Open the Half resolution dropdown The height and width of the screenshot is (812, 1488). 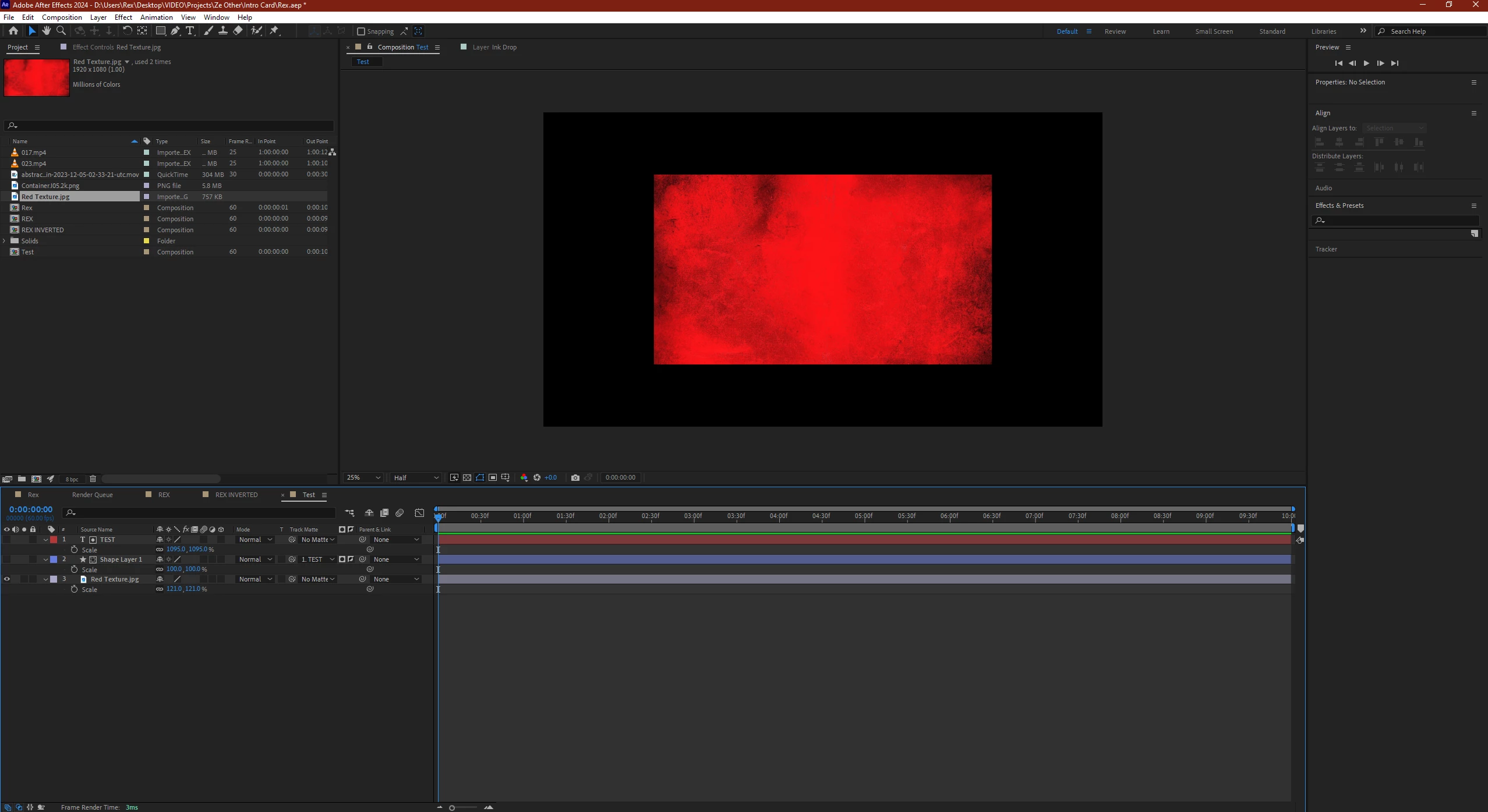click(x=416, y=477)
